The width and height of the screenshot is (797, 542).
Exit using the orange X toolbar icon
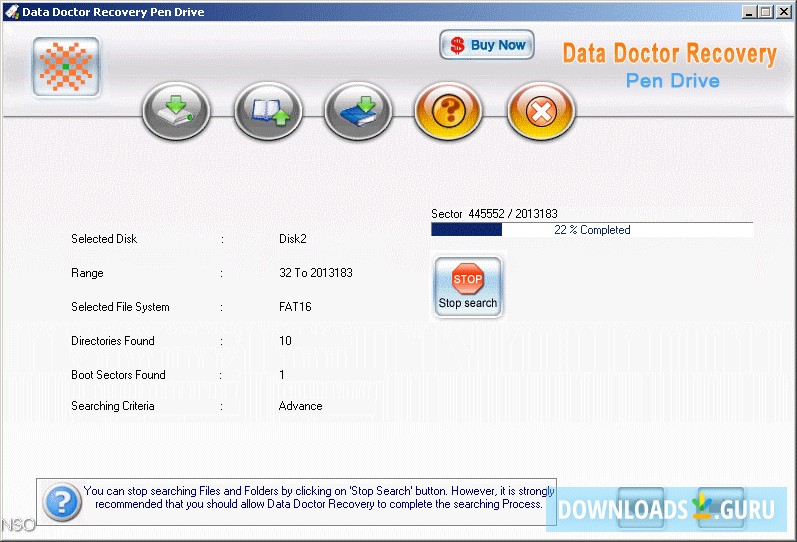click(540, 110)
